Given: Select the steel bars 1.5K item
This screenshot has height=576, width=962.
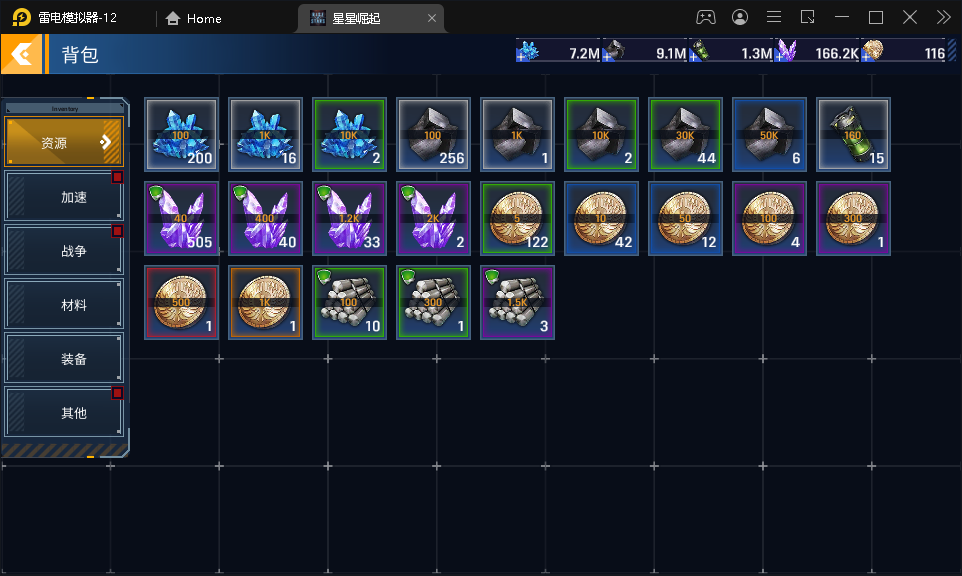Looking at the screenshot, I should pyautogui.click(x=517, y=302).
